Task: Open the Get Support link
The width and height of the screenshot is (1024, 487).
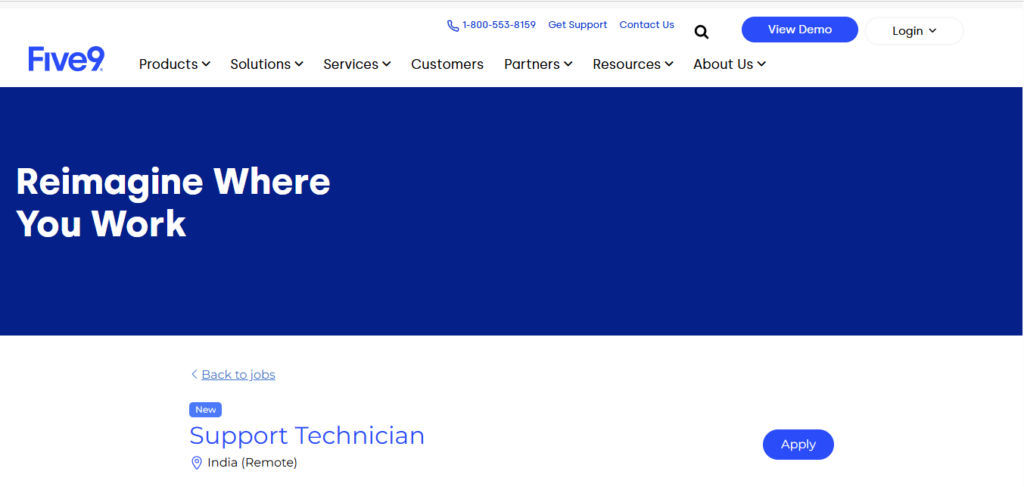Action: pyautogui.click(x=577, y=25)
